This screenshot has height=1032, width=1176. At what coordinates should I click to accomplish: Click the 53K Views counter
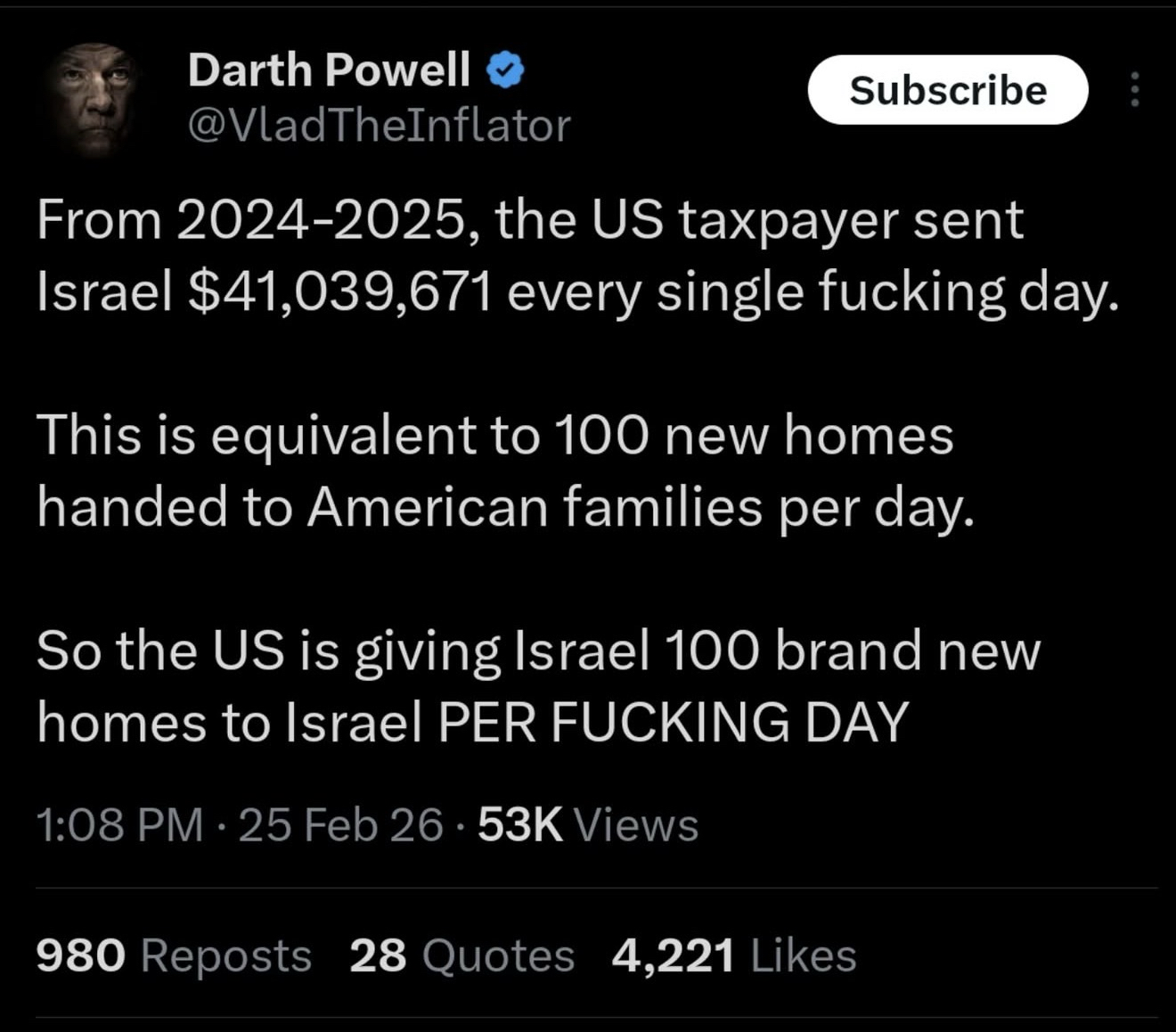(x=587, y=824)
